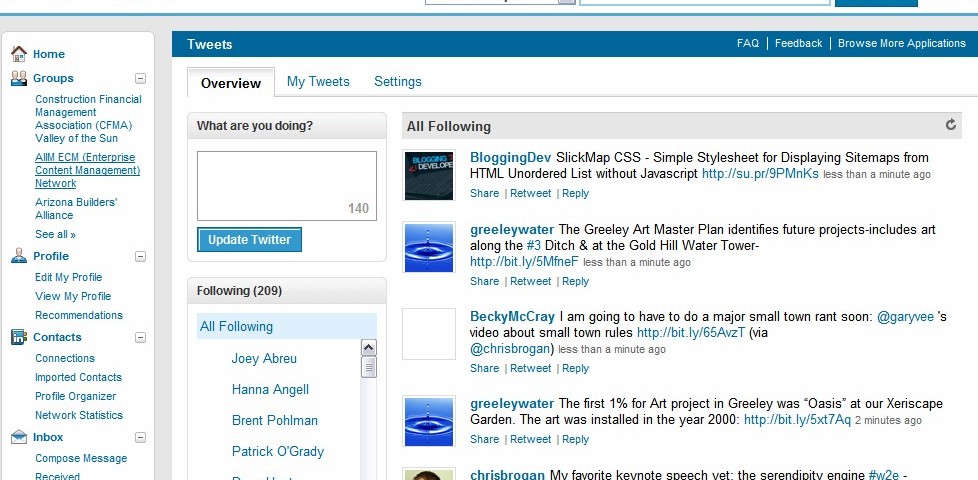This screenshot has height=480, width=978.
Task: Click the Contacts address book icon
Action: point(19,337)
